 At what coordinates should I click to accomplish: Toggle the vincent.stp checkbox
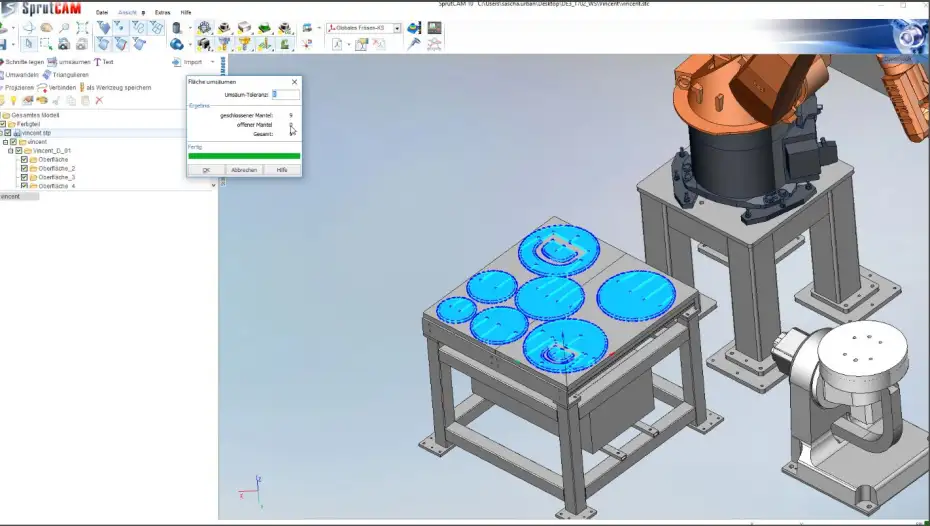[x=8, y=133]
